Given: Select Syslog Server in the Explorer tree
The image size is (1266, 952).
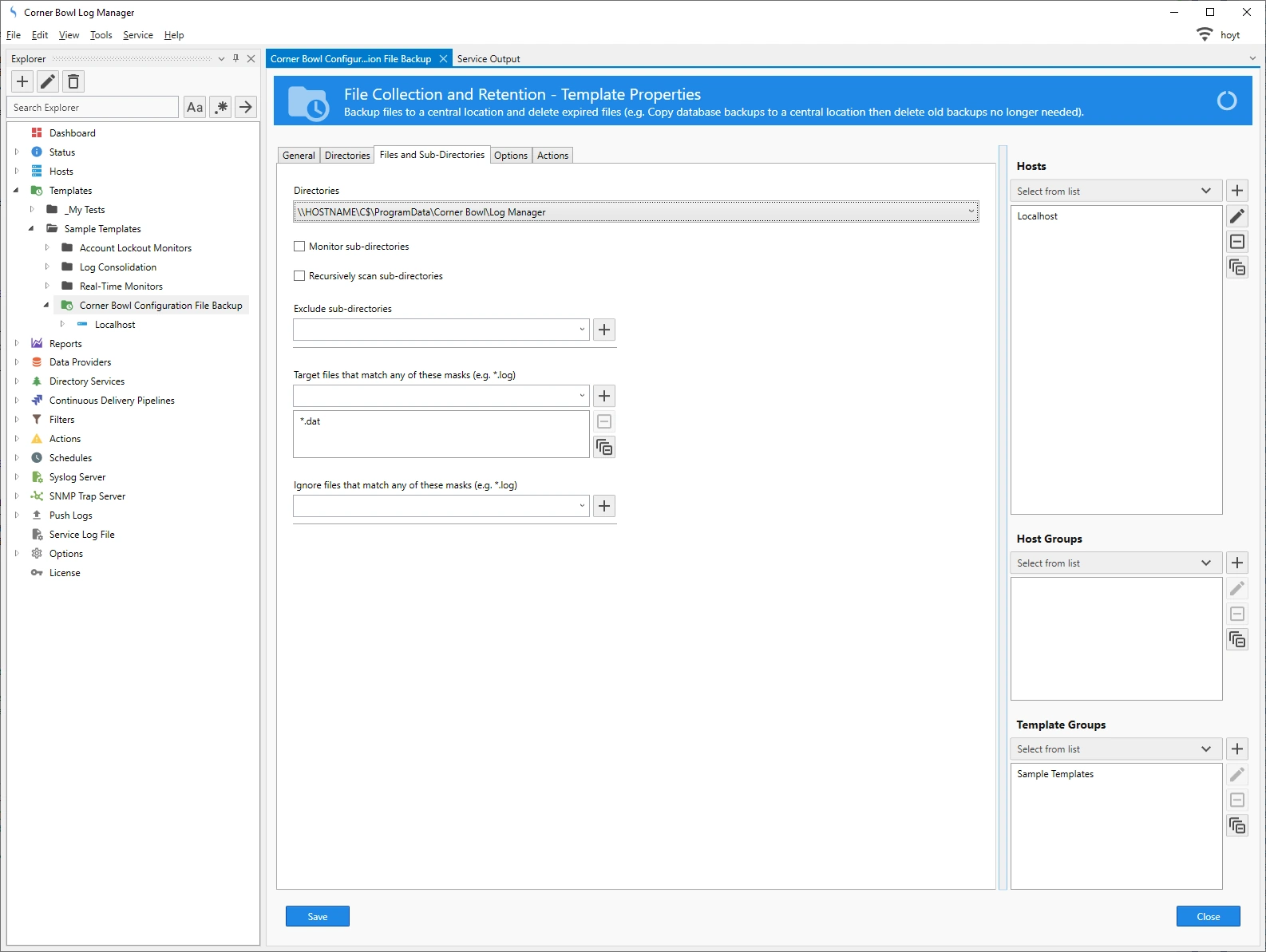Looking at the screenshot, I should tap(77, 477).
